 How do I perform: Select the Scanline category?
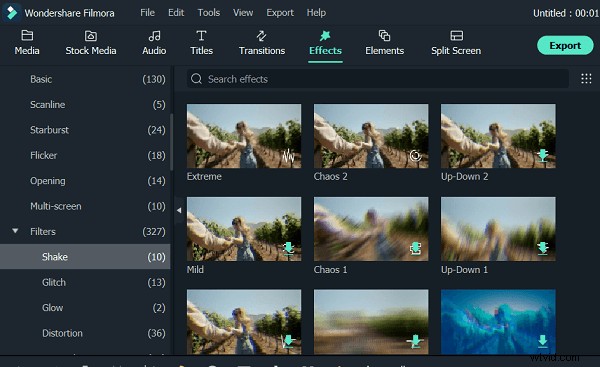click(85, 104)
